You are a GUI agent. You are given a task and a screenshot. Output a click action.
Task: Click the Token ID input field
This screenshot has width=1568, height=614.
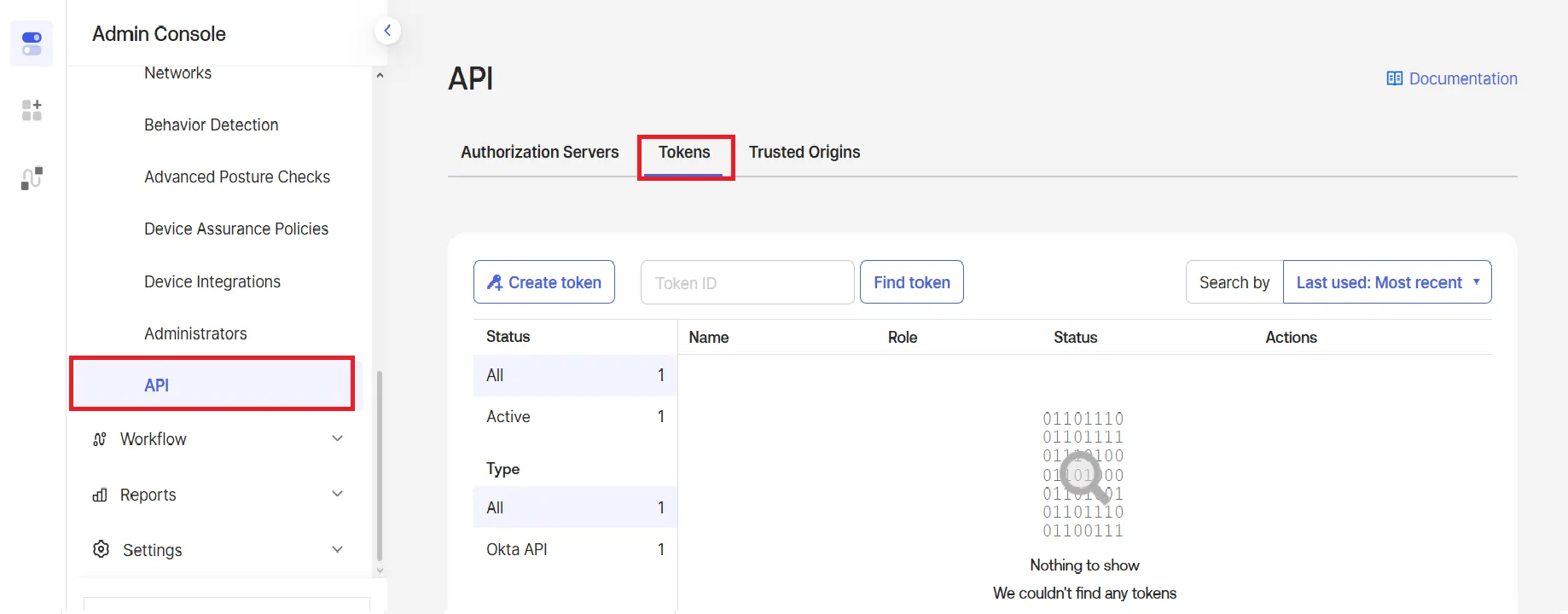click(x=747, y=282)
